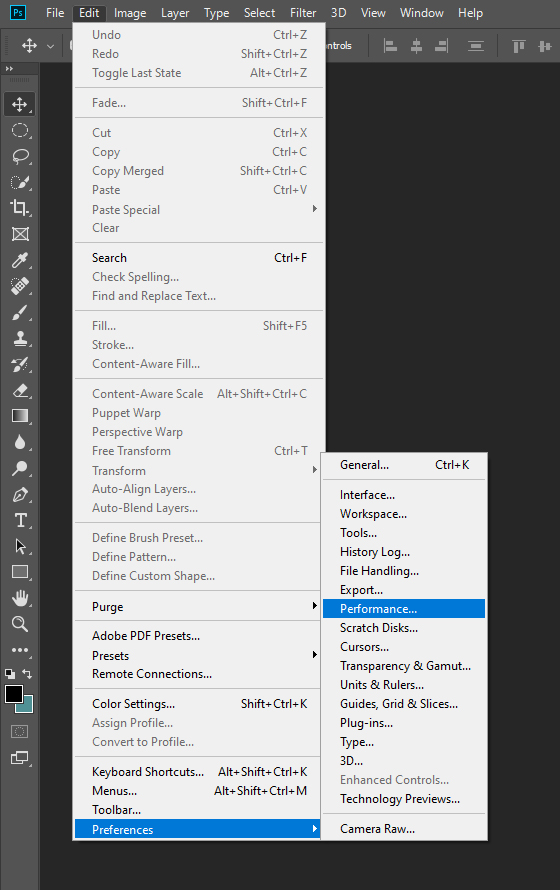Select the Pen tool
The width and height of the screenshot is (560, 890).
tap(20, 494)
